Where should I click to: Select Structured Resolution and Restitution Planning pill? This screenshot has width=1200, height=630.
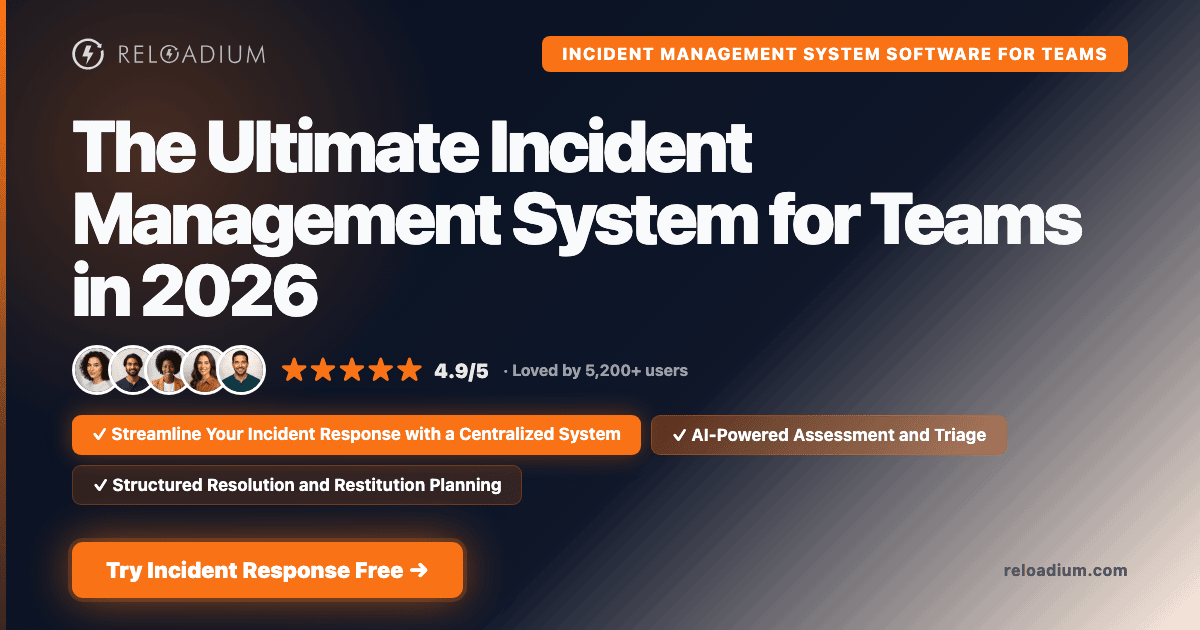point(297,485)
